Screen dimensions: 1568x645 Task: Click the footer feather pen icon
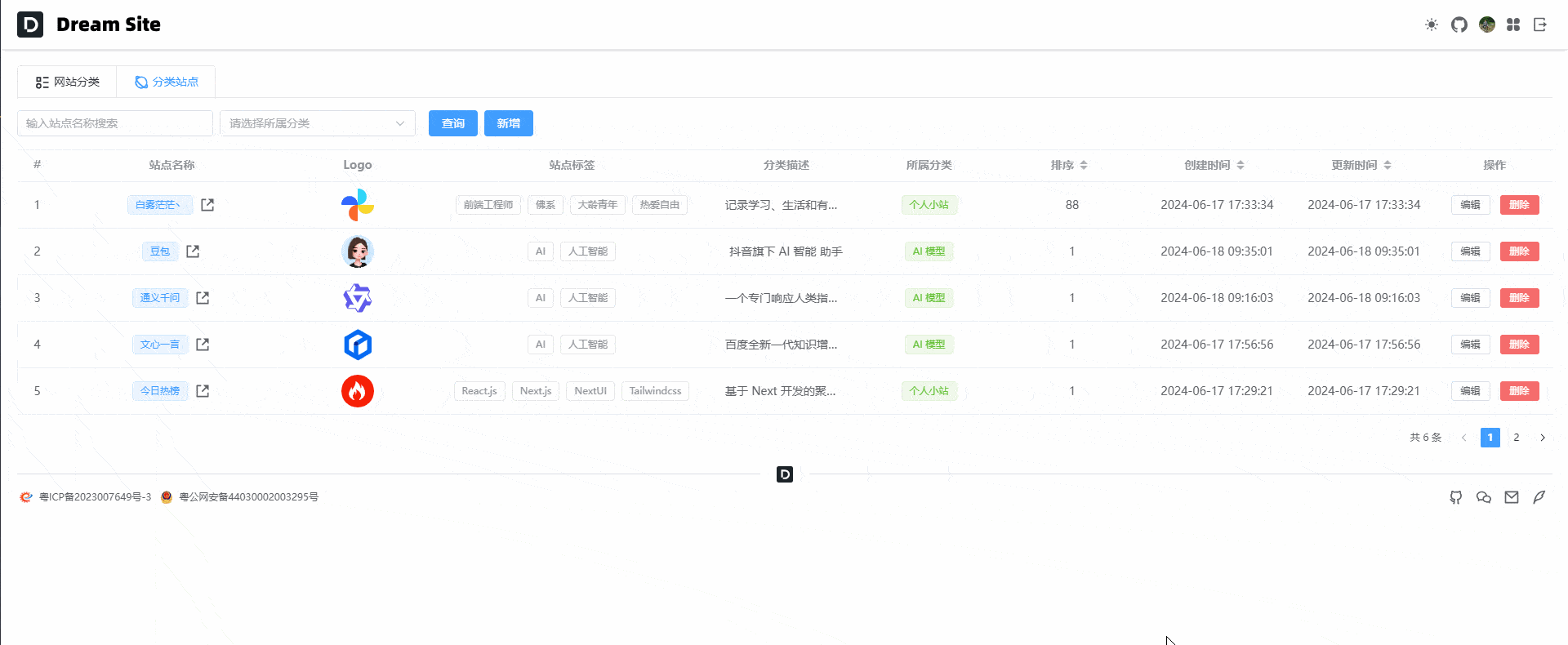click(1539, 497)
